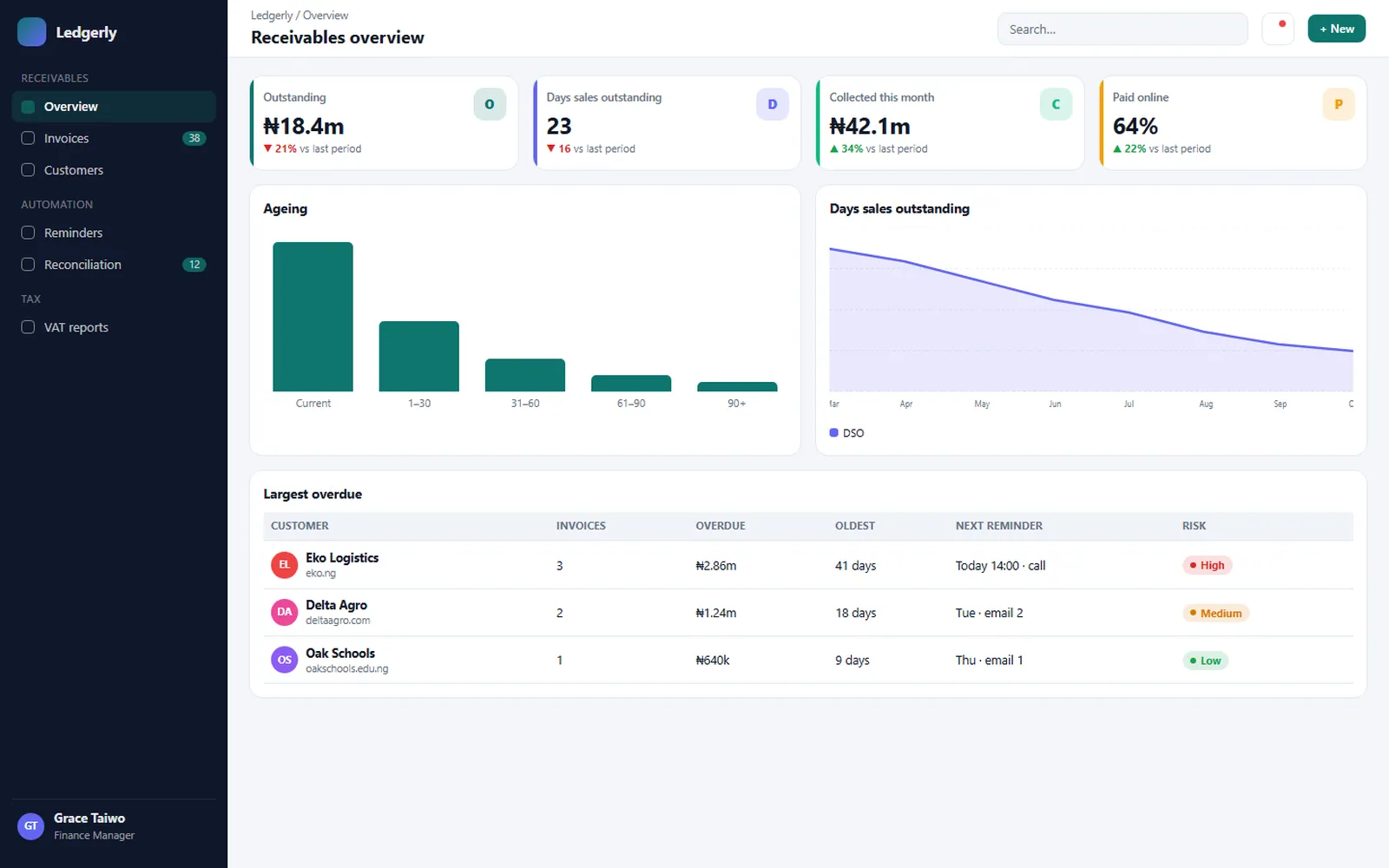
Task: Click the Invoices count badge 38
Action: point(194,138)
